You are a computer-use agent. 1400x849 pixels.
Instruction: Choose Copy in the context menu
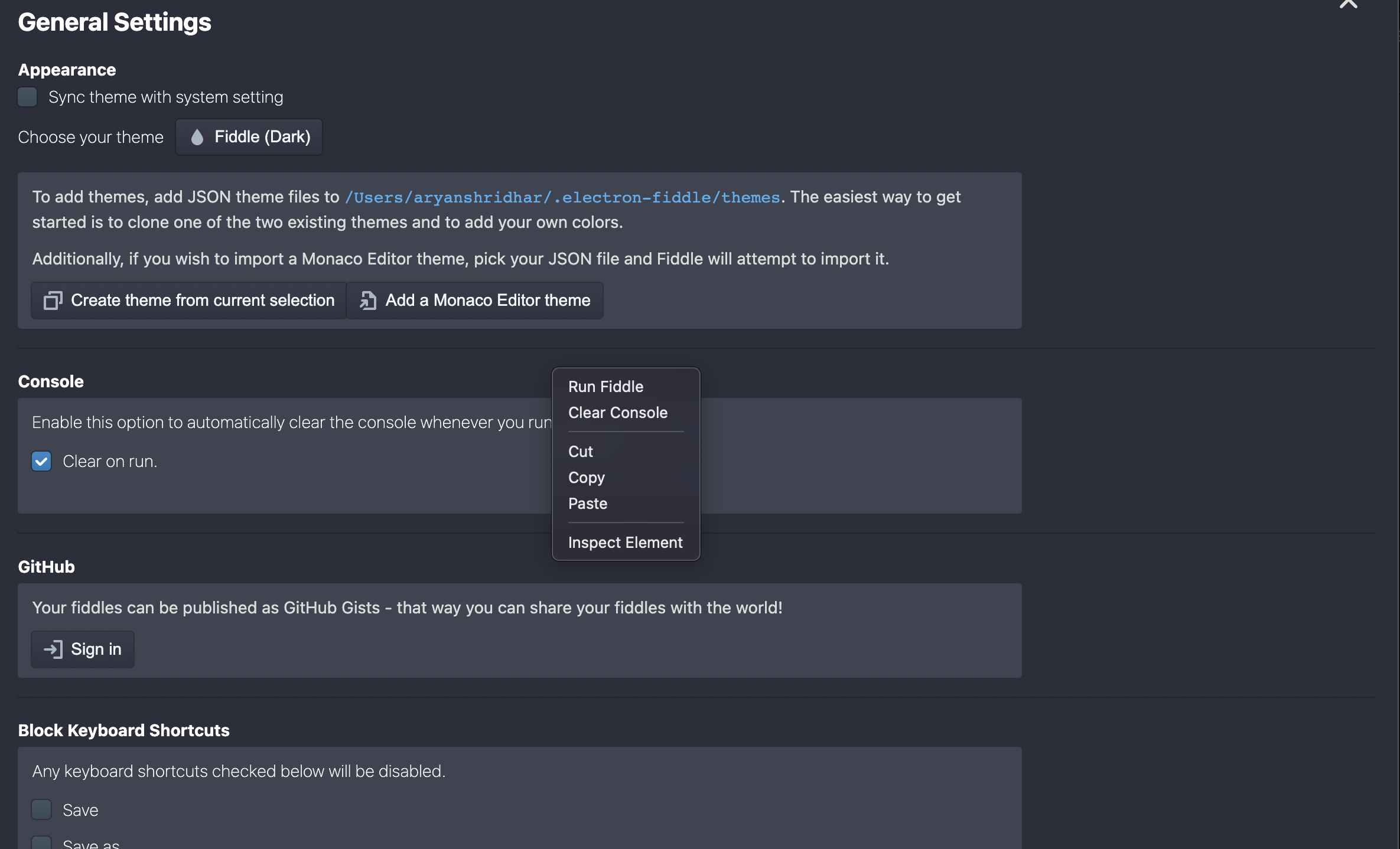coord(586,478)
